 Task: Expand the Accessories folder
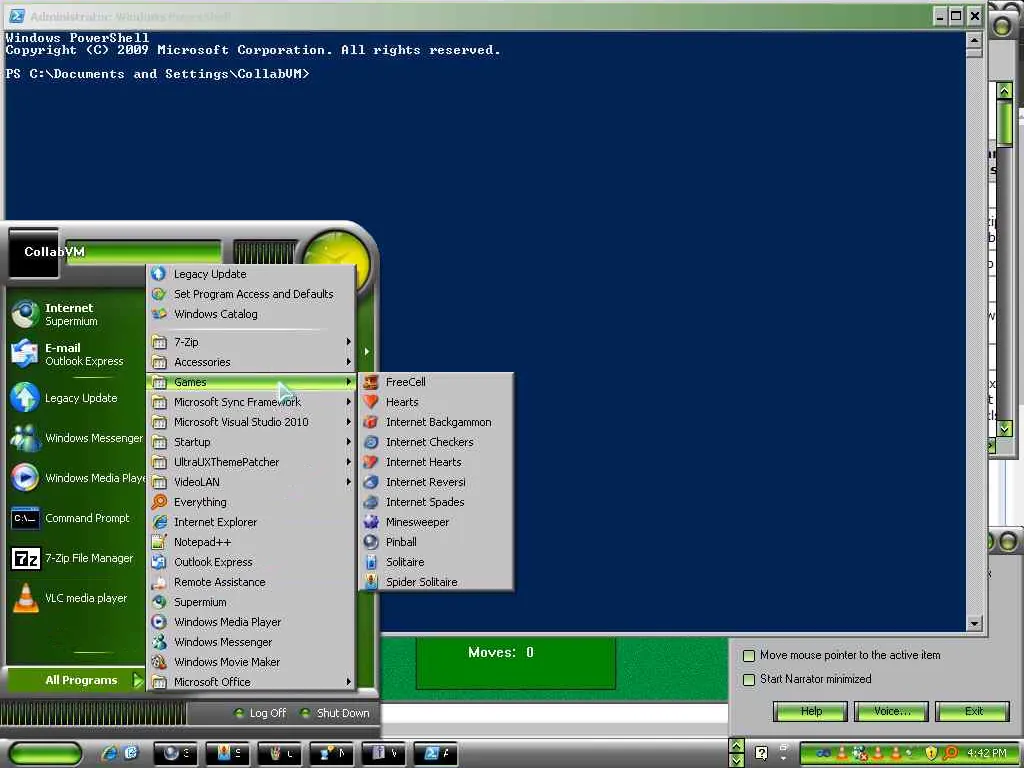[x=251, y=362]
